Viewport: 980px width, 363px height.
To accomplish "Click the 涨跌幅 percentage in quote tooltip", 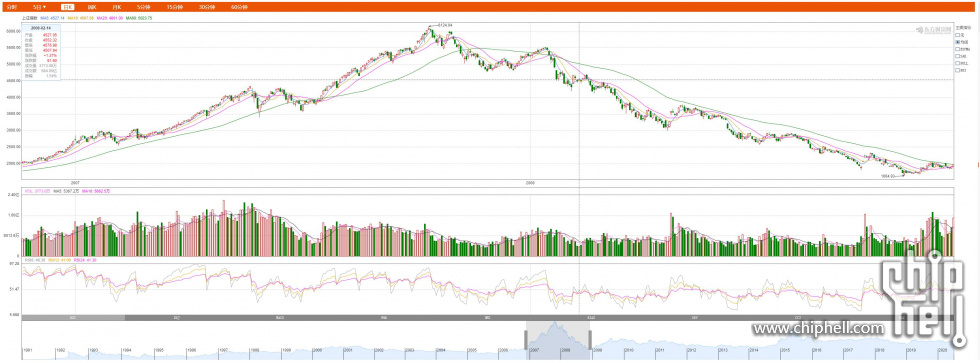I will click(x=50, y=56).
